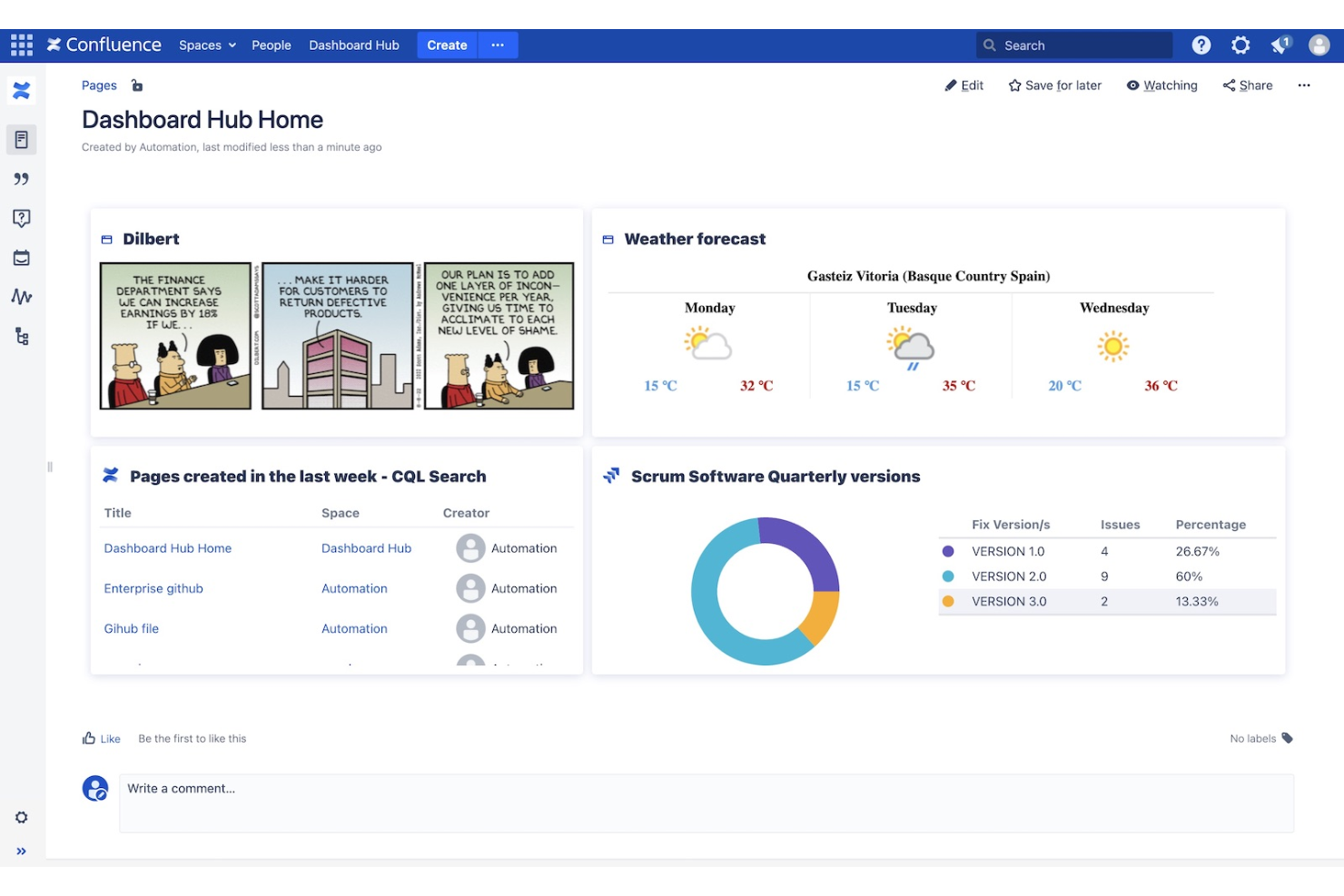Click the blue VERSION 2.0 color dot
Image resolution: width=1344 pixels, height=896 pixels.
pos(948,576)
